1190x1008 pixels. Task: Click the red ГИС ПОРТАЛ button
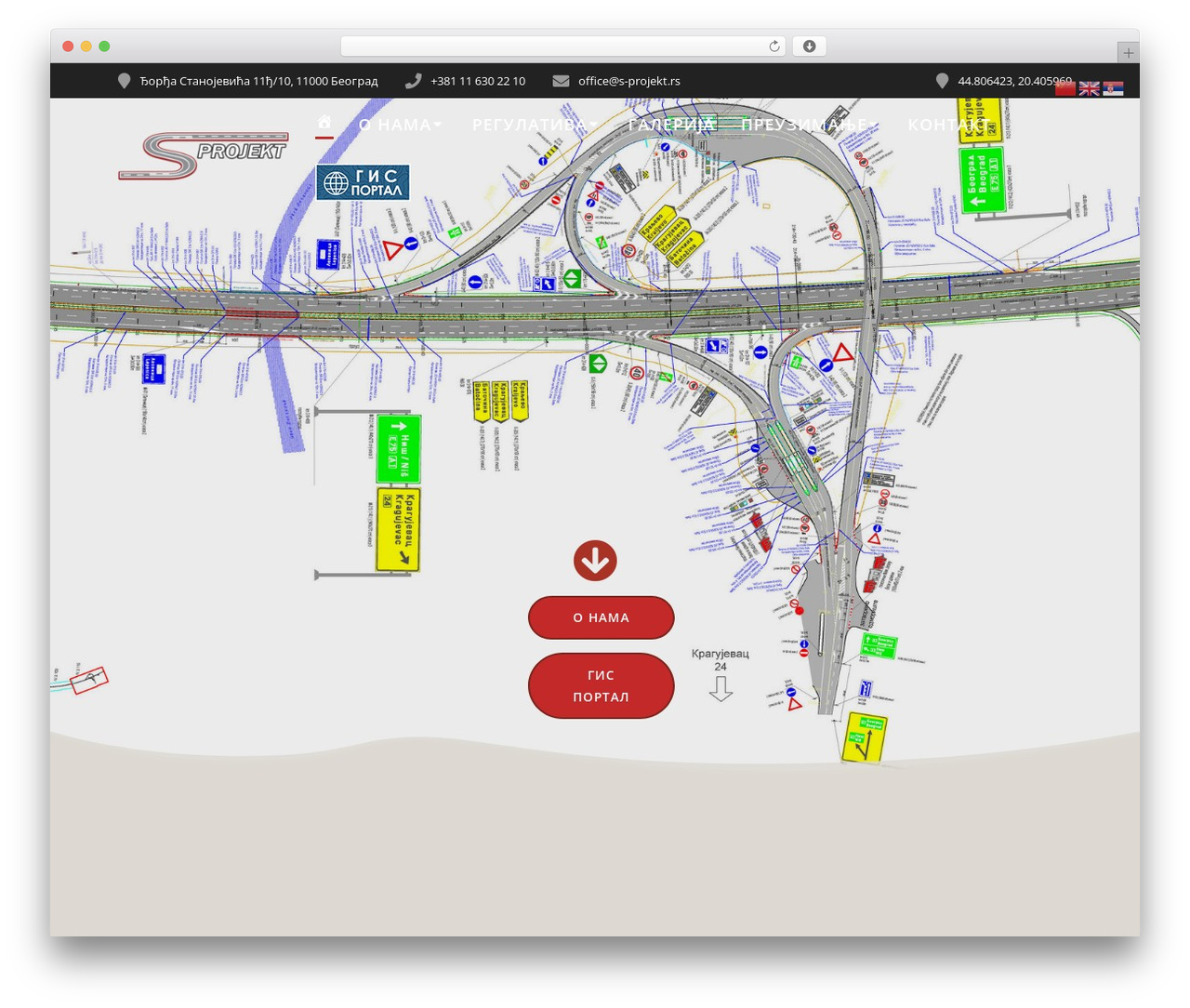[602, 686]
